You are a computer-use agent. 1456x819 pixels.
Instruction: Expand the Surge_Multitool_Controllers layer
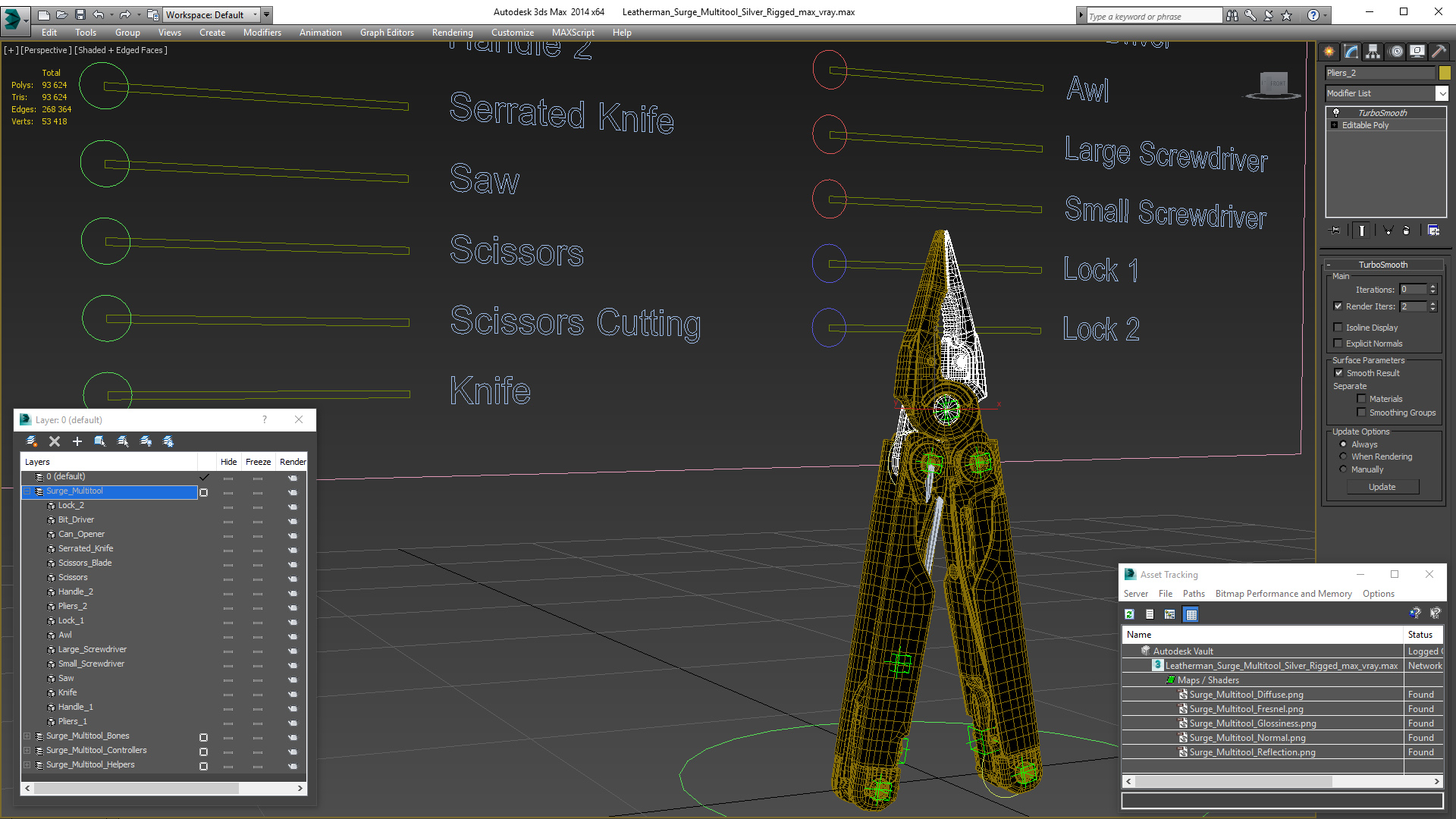coord(27,751)
